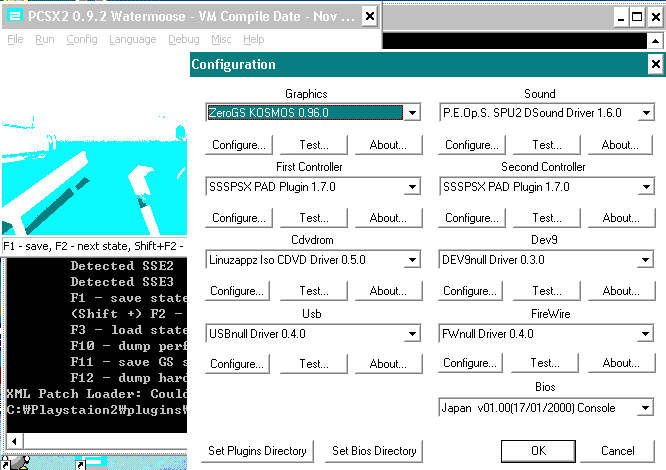The height and width of the screenshot is (470, 666).
Task: Expand the Cdvdrom plugin dropdown
Action: click(412, 260)
